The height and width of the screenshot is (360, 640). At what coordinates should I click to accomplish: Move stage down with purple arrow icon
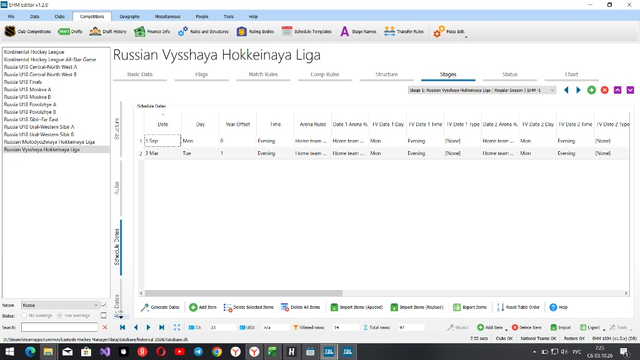(x=630, y=90)
